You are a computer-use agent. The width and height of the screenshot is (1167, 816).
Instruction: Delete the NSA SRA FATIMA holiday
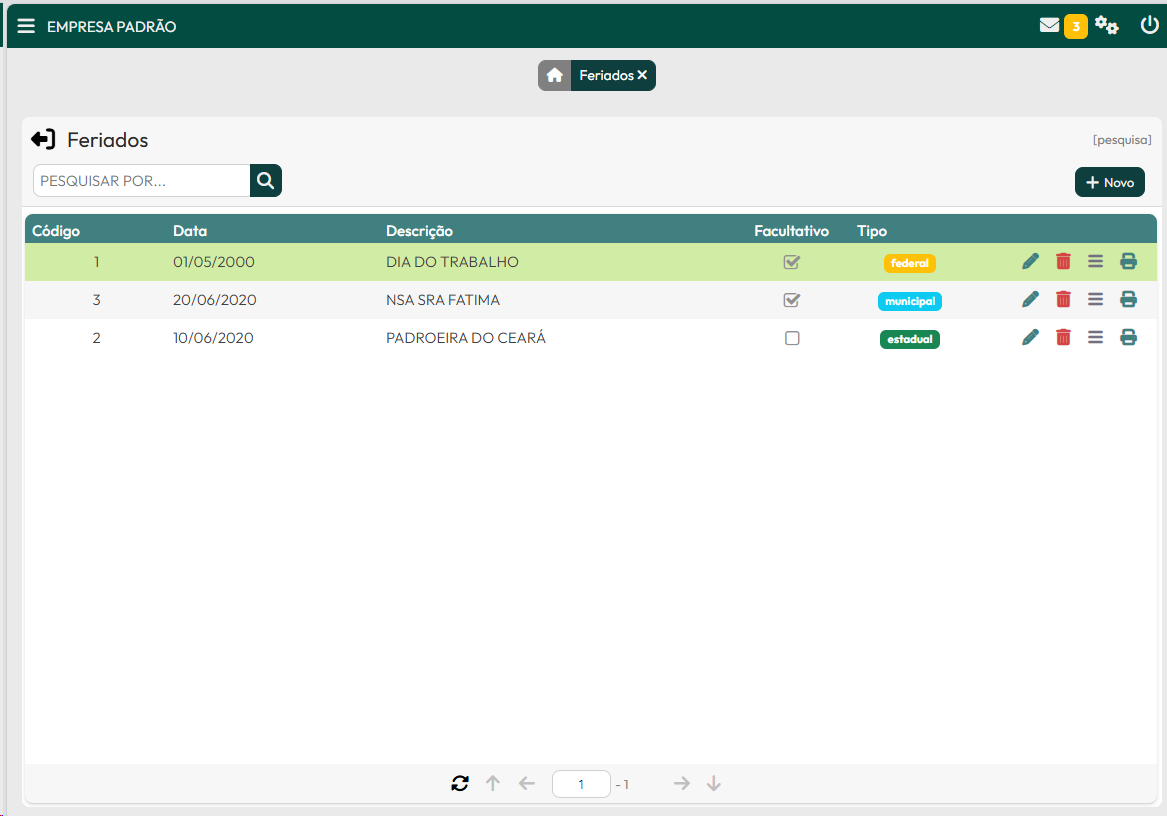click(x=1063, y=300)
